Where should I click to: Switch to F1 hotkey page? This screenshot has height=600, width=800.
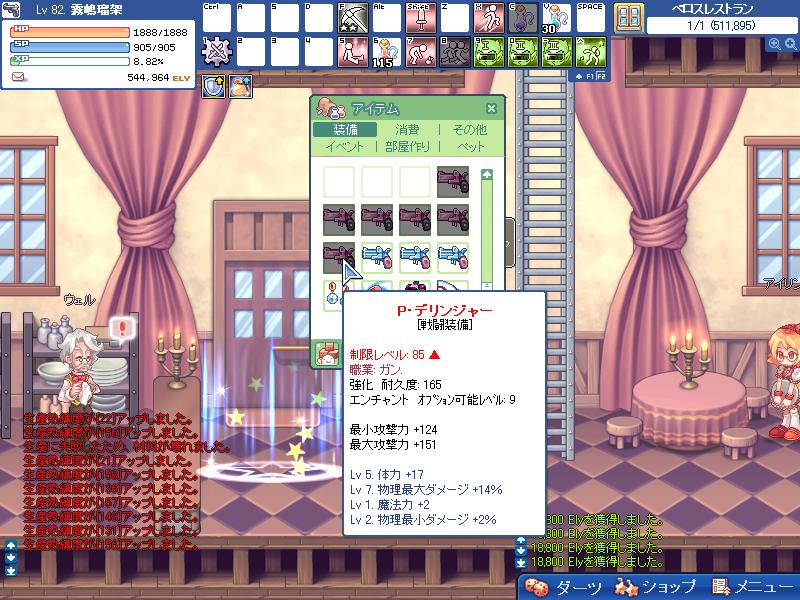point(590,76)
